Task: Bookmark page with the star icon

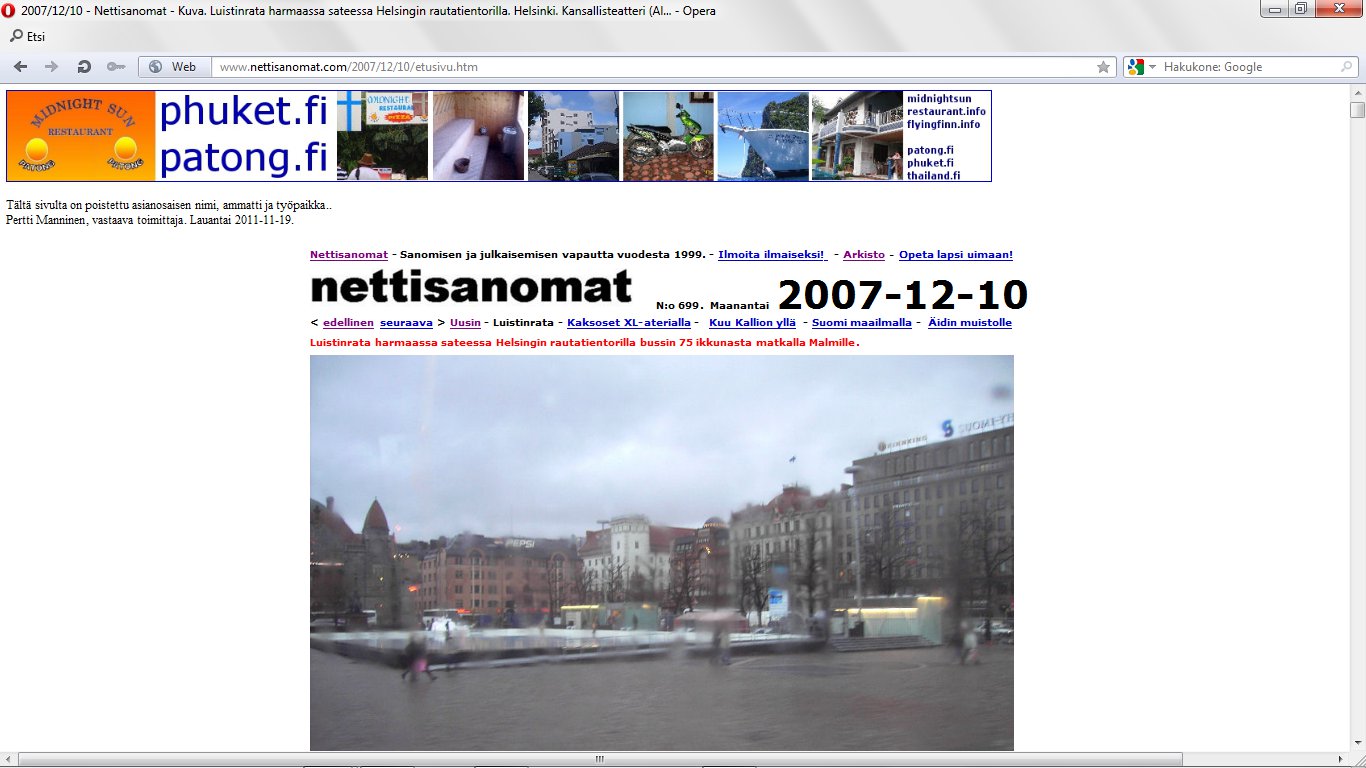Action: tap(1103, 67)
